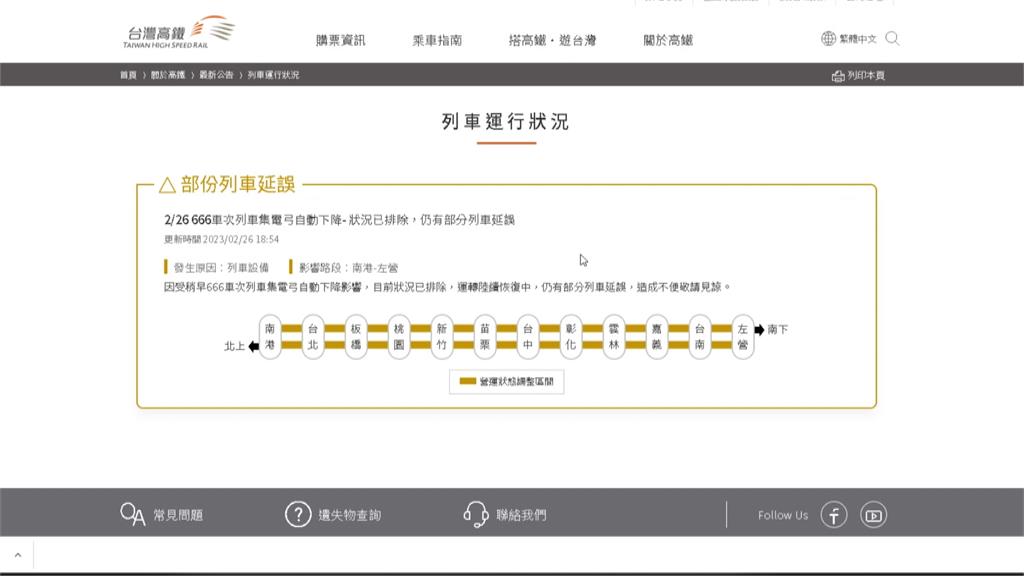
Task: Open 聯絡我們 contact link
Action: pos(521,515)
